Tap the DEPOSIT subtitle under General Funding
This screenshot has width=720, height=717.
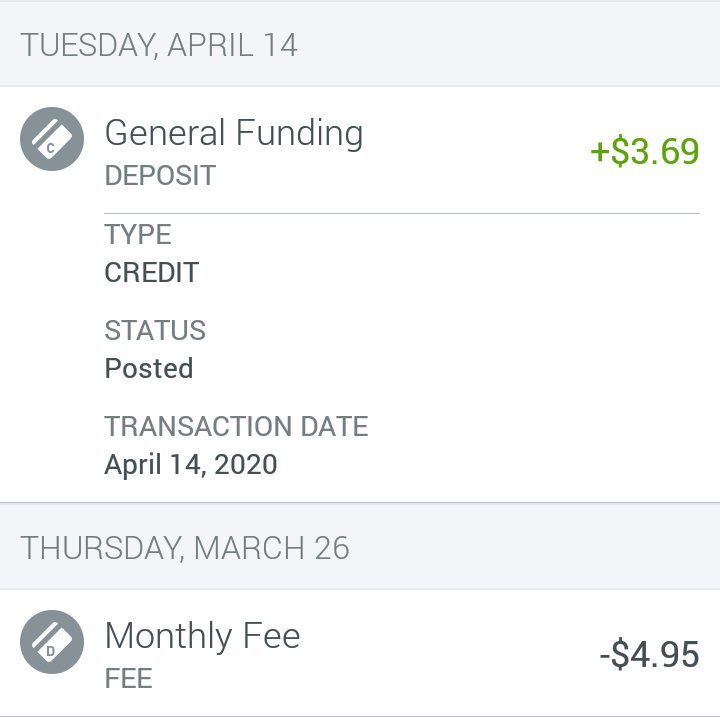point(160,176)
